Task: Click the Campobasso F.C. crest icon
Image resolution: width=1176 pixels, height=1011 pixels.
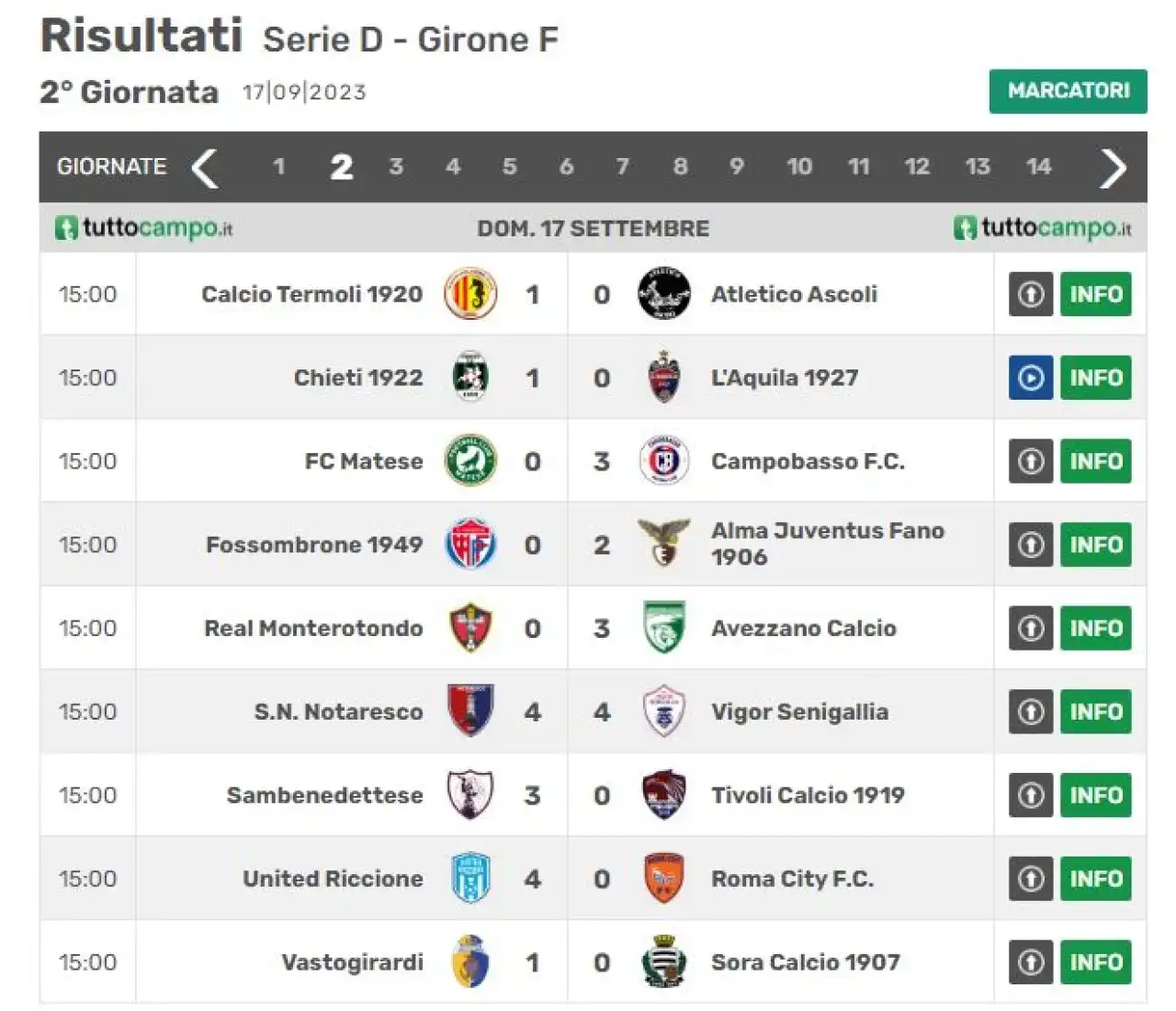Action: tap(663, 461)
